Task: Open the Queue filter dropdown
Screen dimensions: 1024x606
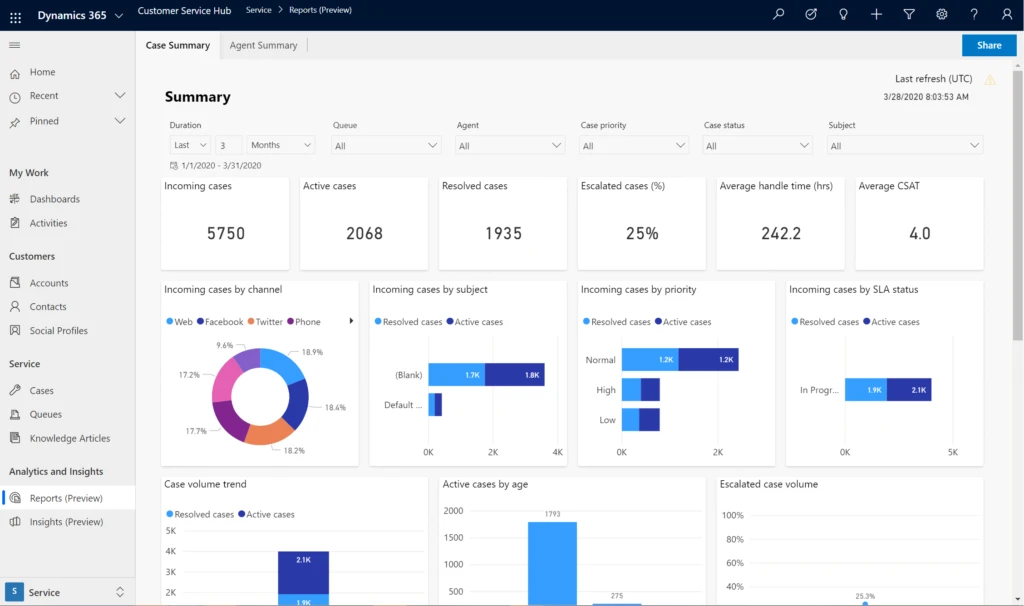Action: click(x=386, y=144)
